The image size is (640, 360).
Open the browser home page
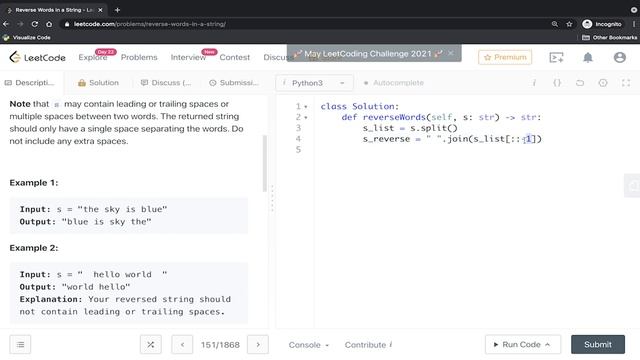pyautogui.click(x=49, y=24)
